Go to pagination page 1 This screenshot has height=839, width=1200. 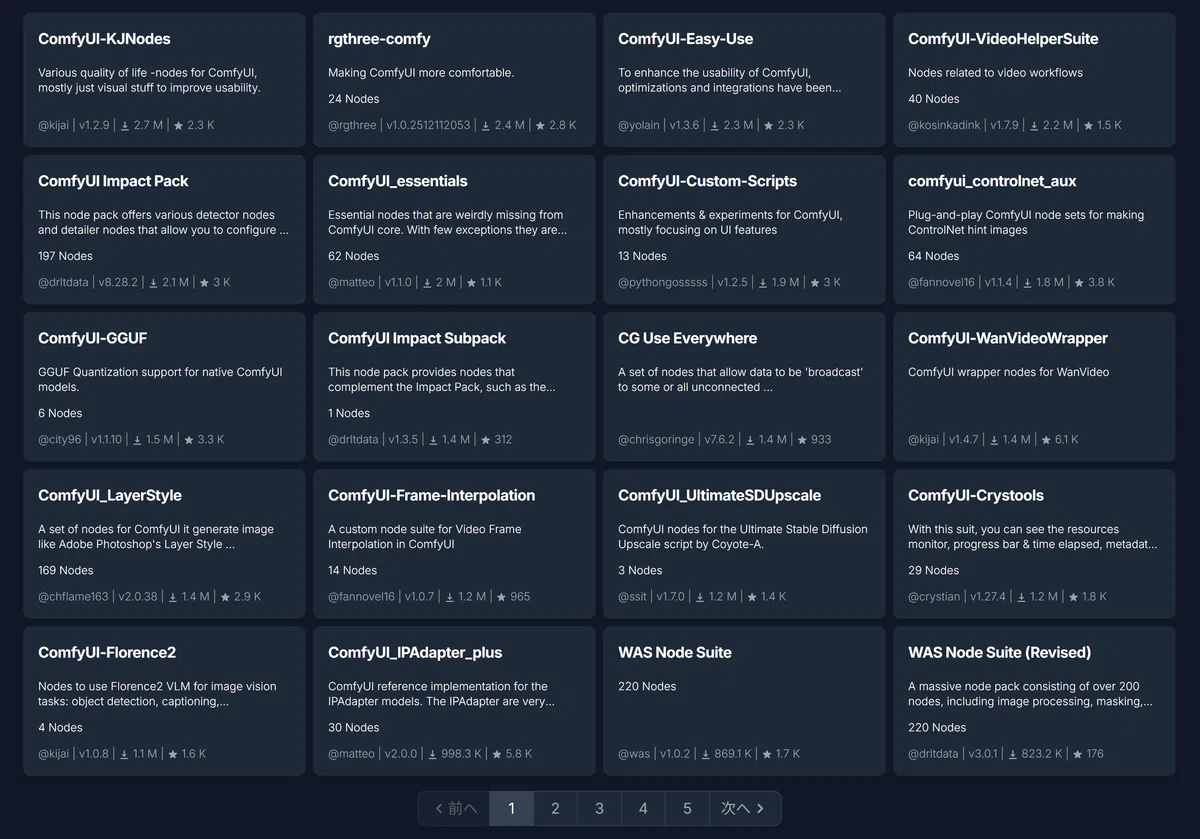[x=512, y=808]
